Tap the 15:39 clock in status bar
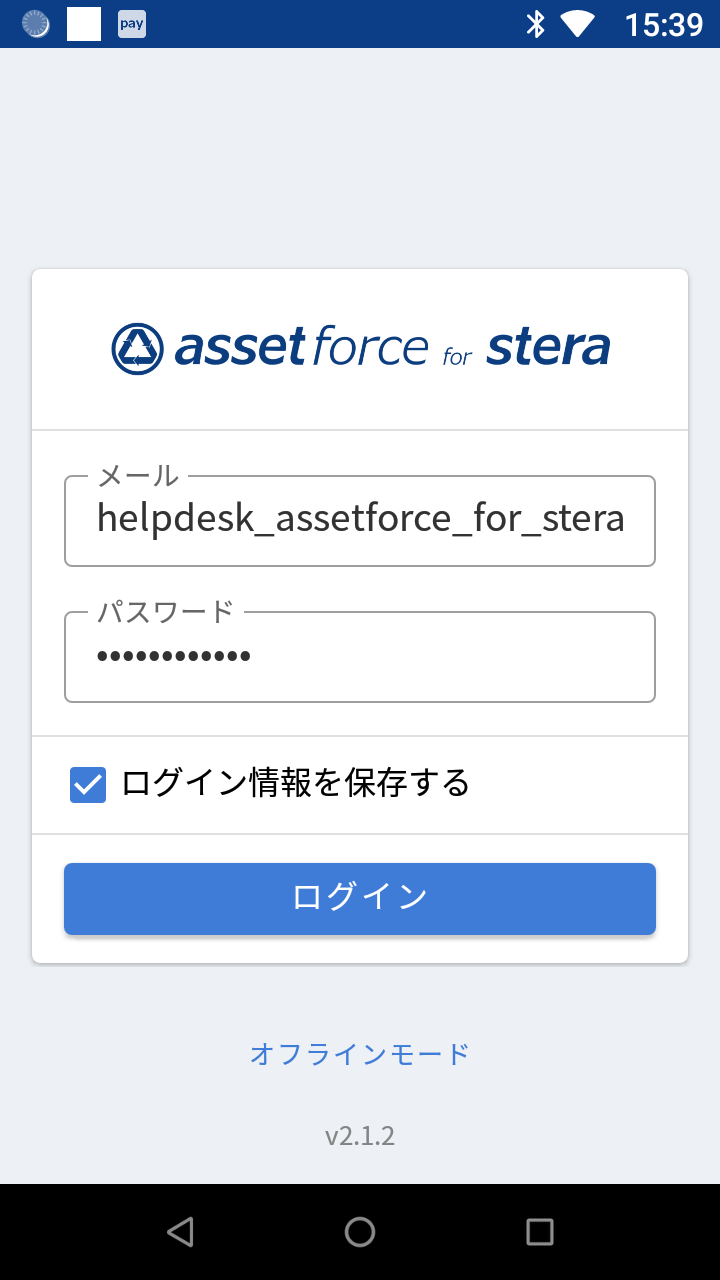720x1280 pixels. 664,24
